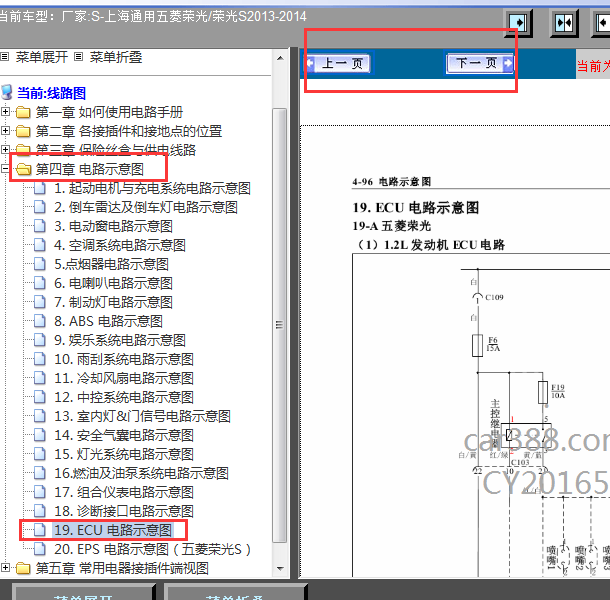The image size is (610, 600).
Task: Open 2. 倒车雷达及倒车灯电路示意图
Action: 146,207
